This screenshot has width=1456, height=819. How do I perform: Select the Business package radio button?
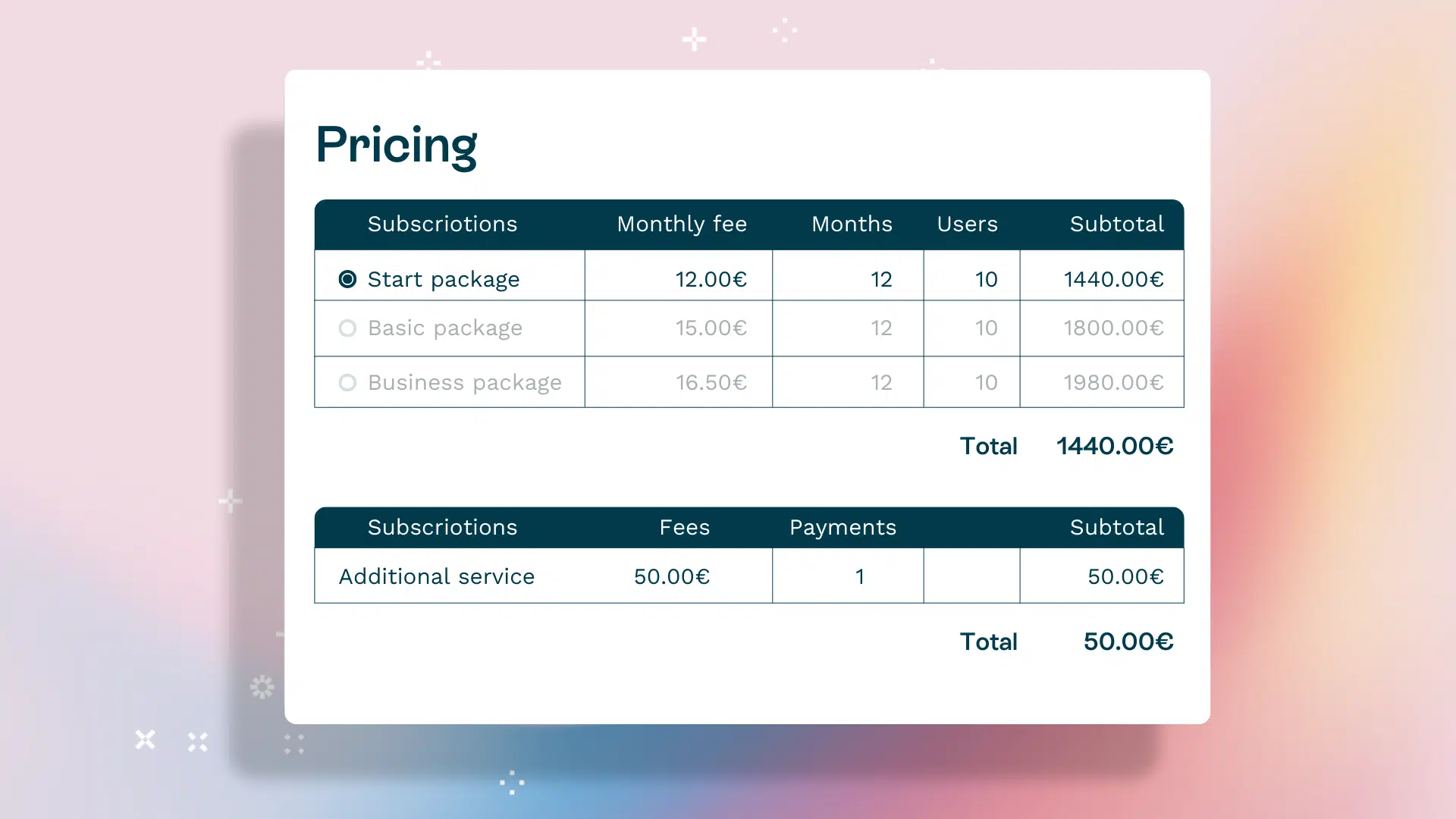pyautogui.click(x=347, y=383)
